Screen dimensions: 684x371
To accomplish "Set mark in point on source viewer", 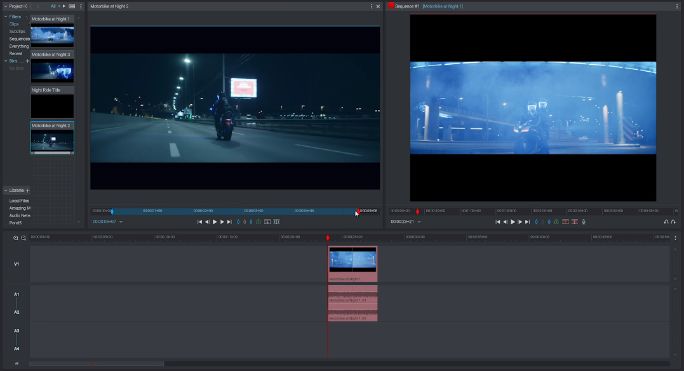I will tap(238, 222).
